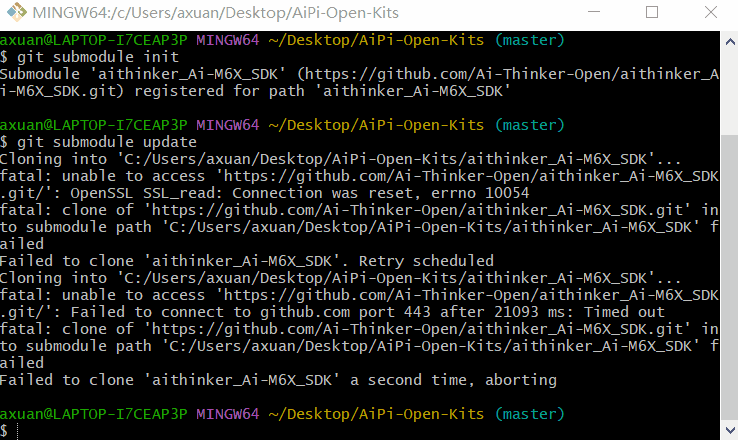Image resolution: width=738 pixels, height=440 pixels.
Task: Click the 'Timed out' text
Action: click(x=624, y=312)
